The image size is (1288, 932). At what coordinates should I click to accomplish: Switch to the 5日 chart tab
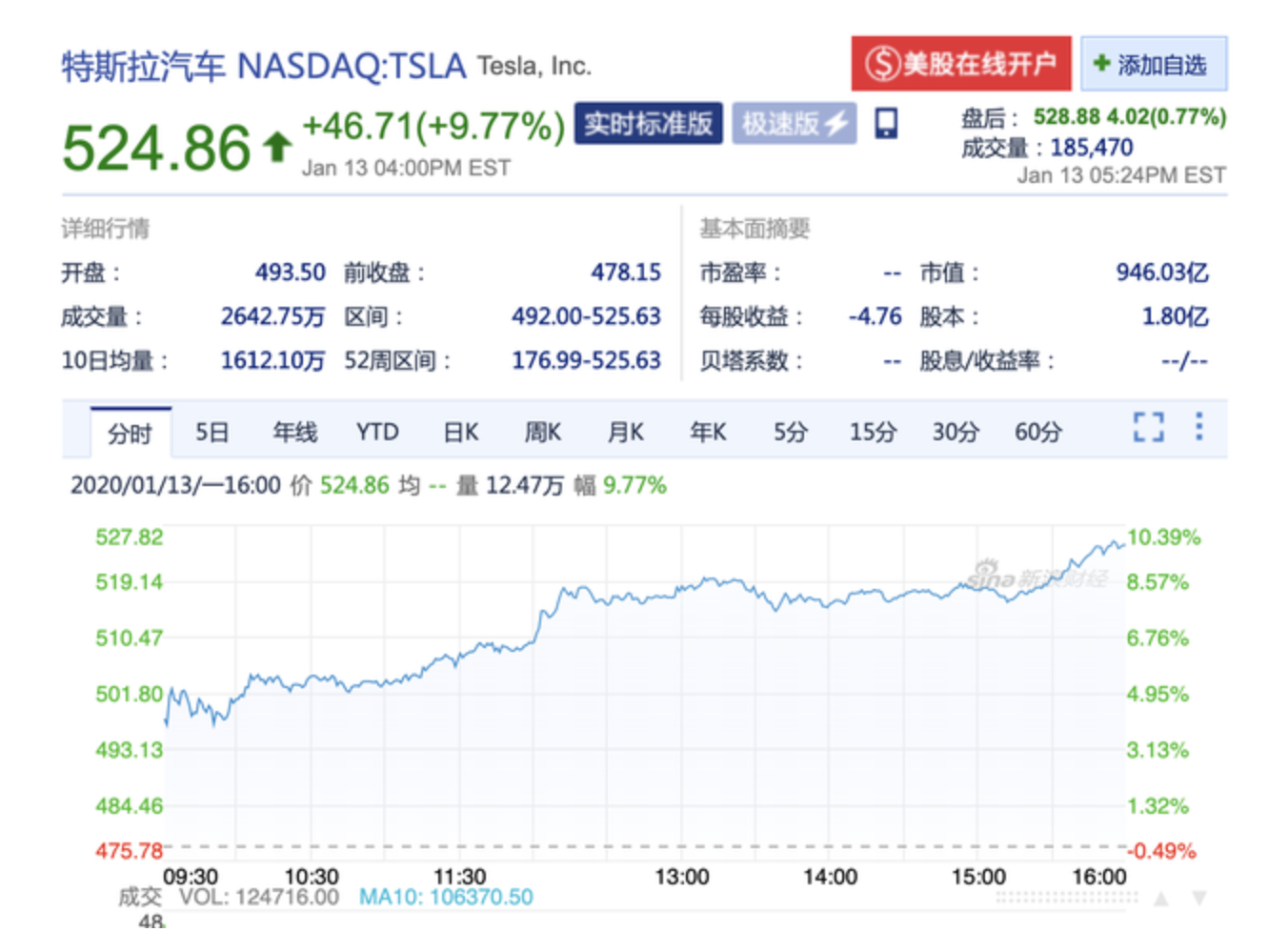[x=211, y=433]
